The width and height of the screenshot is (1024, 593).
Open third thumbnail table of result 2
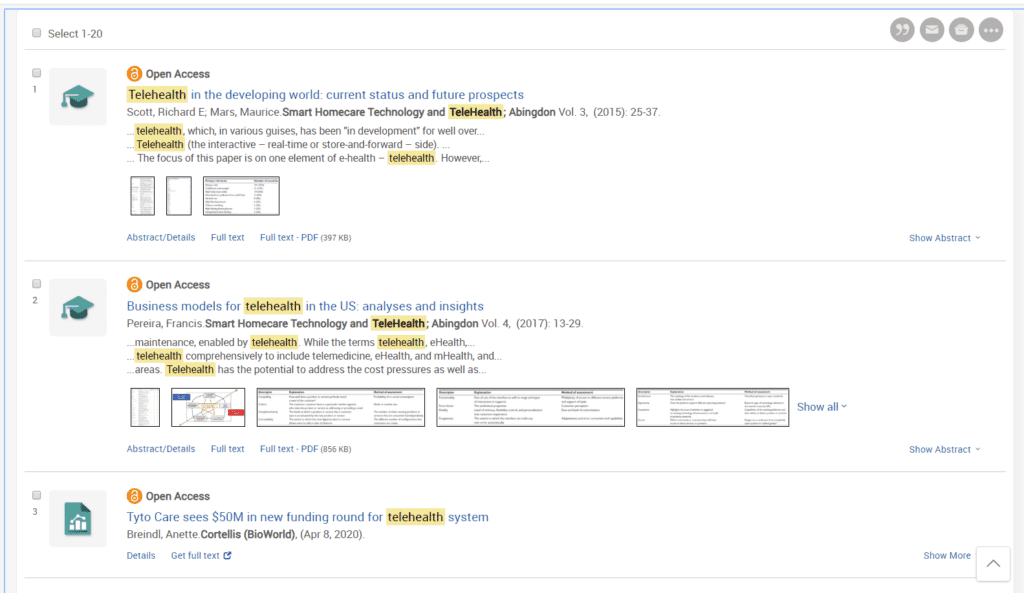[341, 408]
